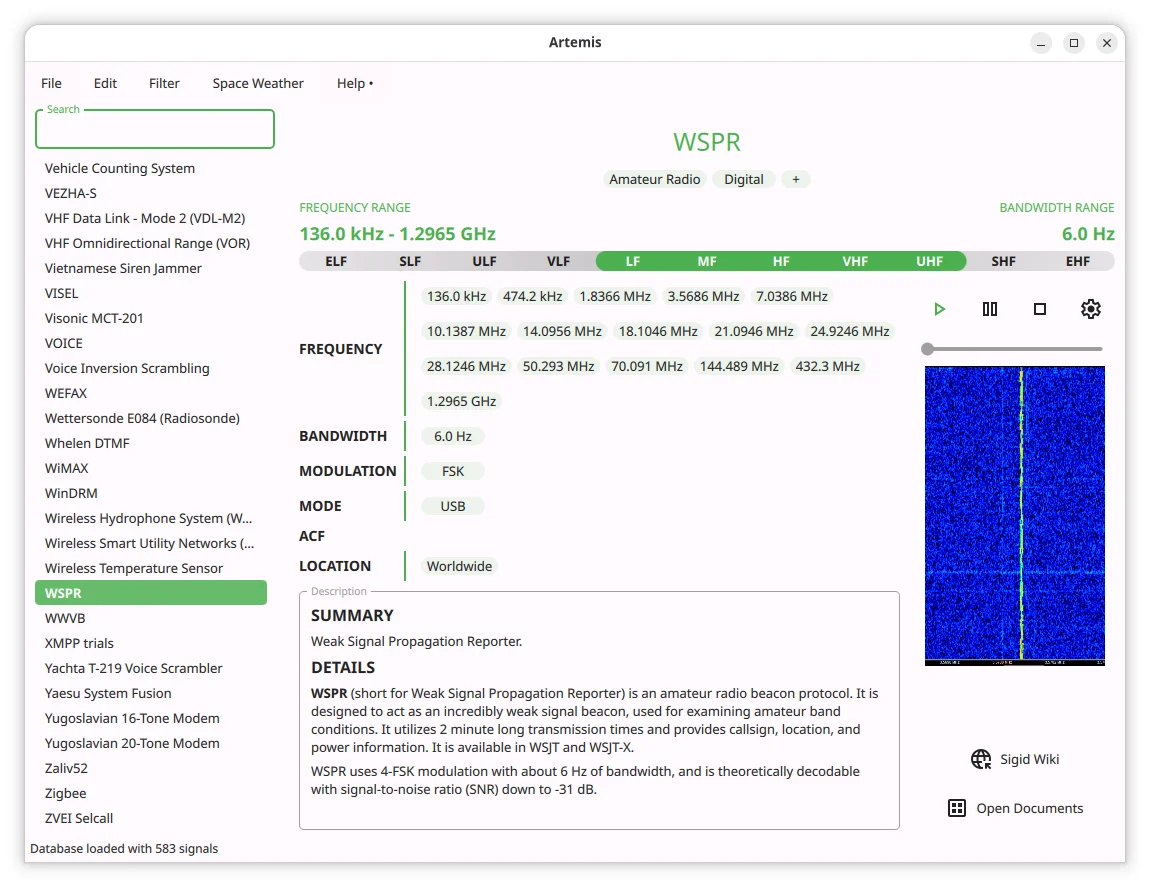Select VEZHA-S signal
Screen dimensions: 1150x887
click(151, 193)
